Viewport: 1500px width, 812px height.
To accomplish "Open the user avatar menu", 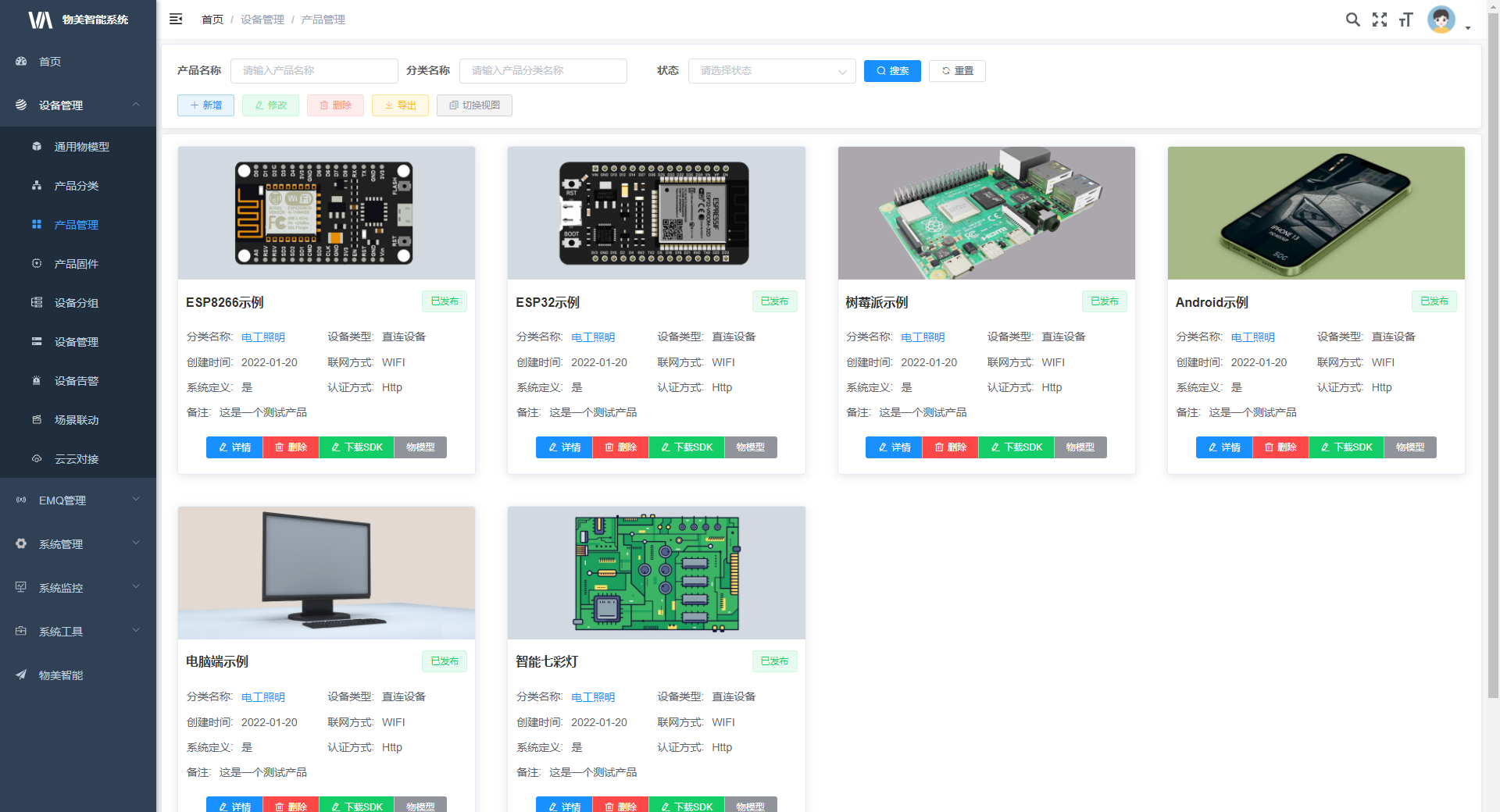I will coord(1441,20).
